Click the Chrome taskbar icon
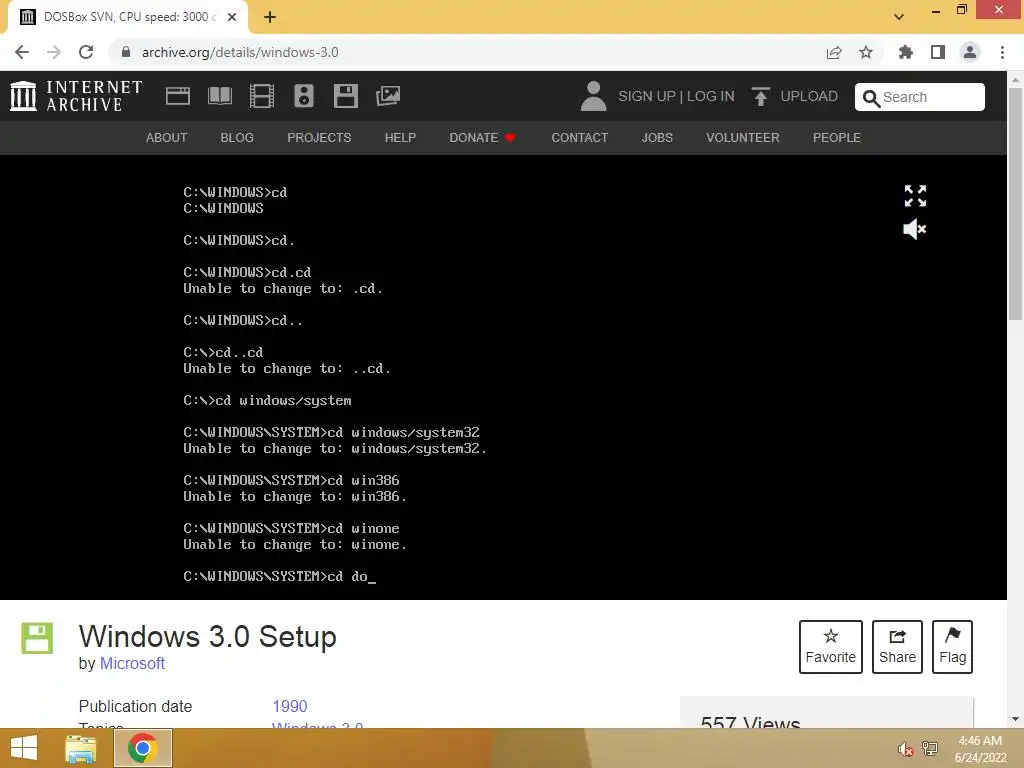Image resolution: width=1024 pixels, height=768 pixels. pos(143,748)
